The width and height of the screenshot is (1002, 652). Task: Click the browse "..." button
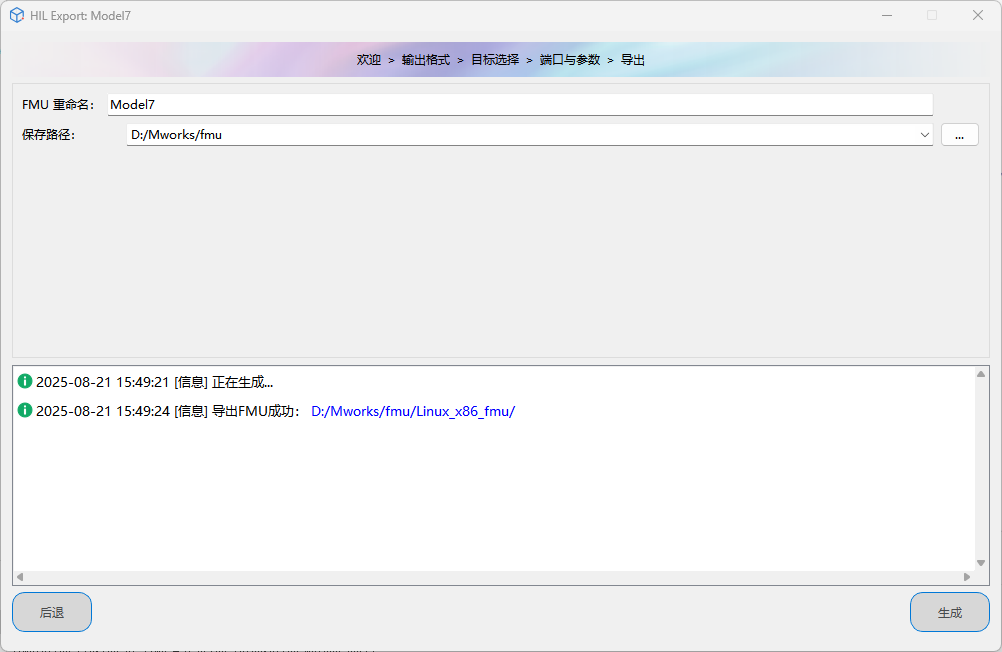959,135
